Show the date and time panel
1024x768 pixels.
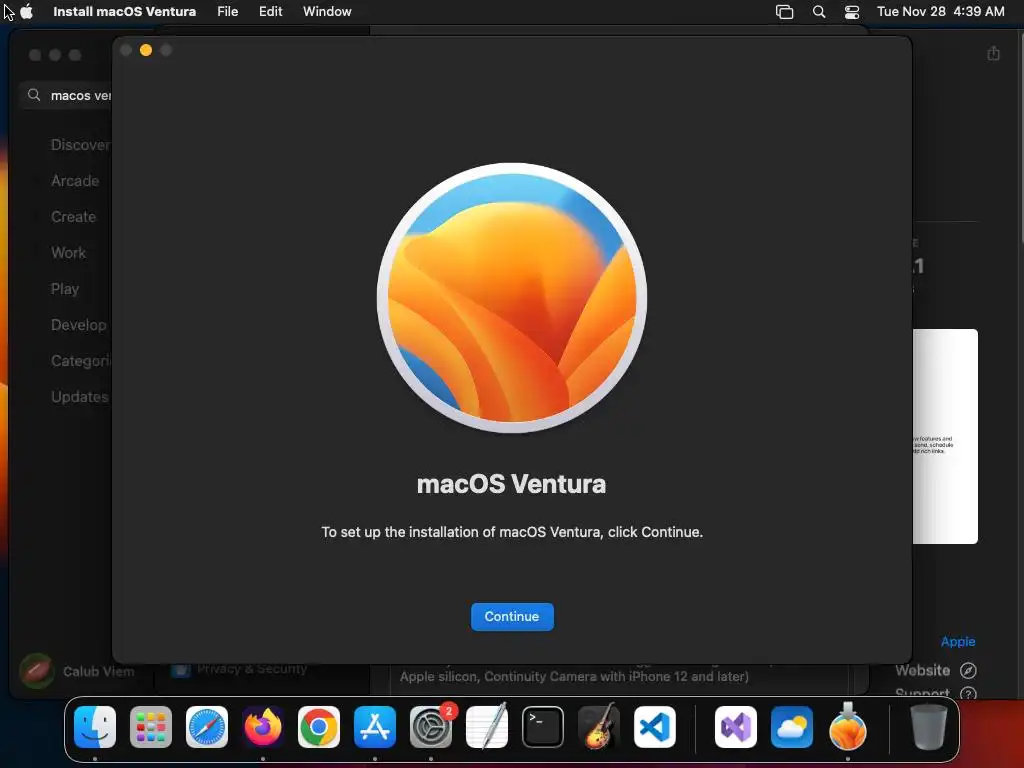pos(940,11)
